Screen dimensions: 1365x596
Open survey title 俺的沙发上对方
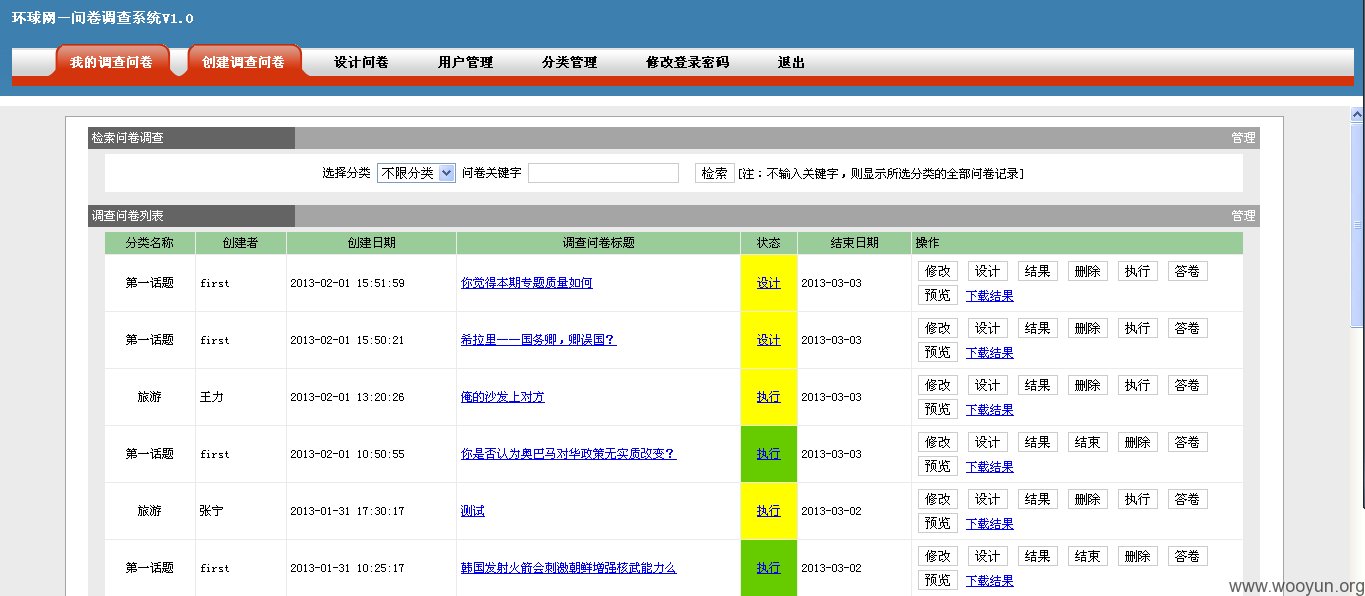(x=502, y=397)
